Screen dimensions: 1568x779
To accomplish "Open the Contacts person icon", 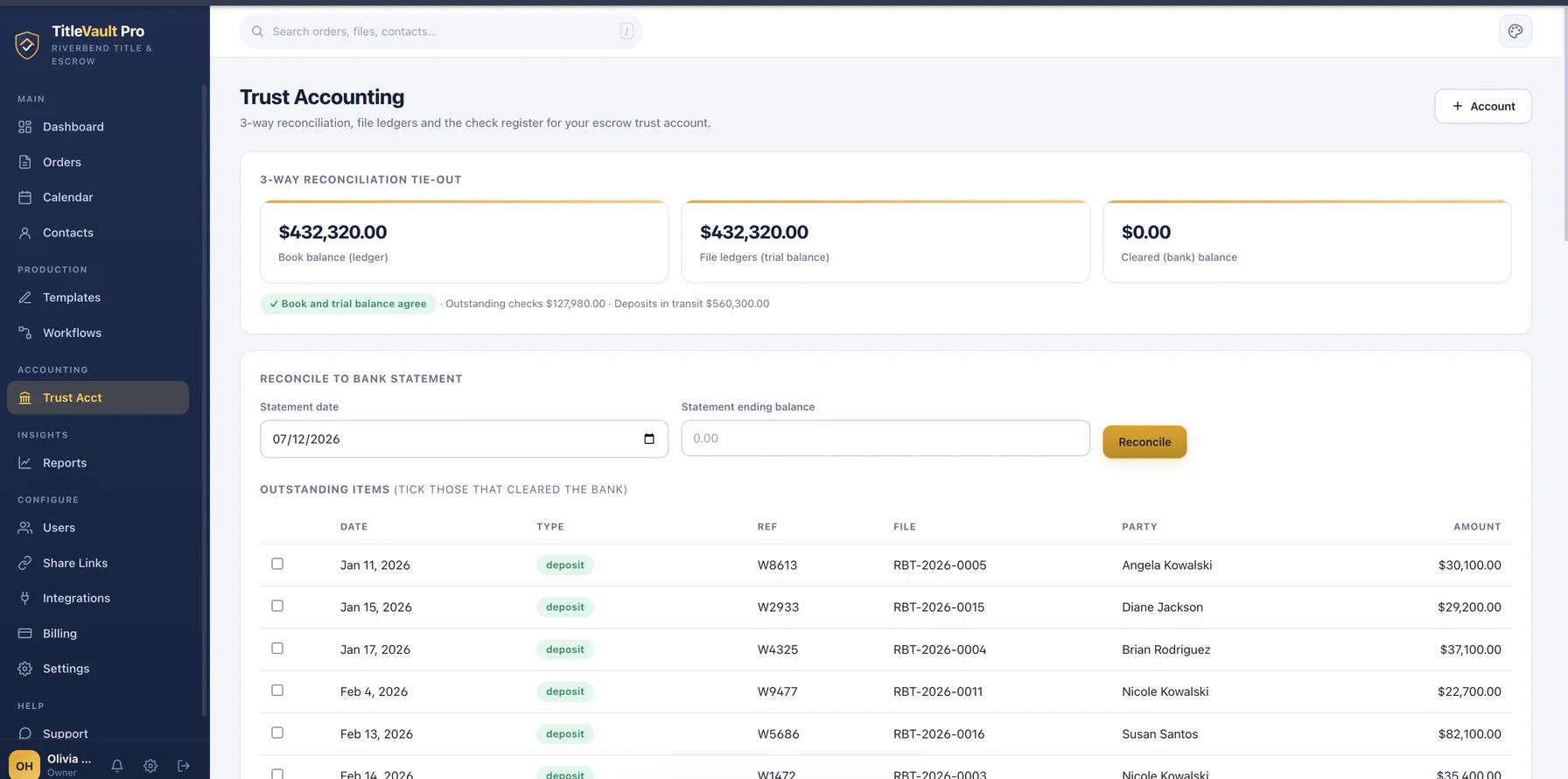I will [x=24, y=233].
